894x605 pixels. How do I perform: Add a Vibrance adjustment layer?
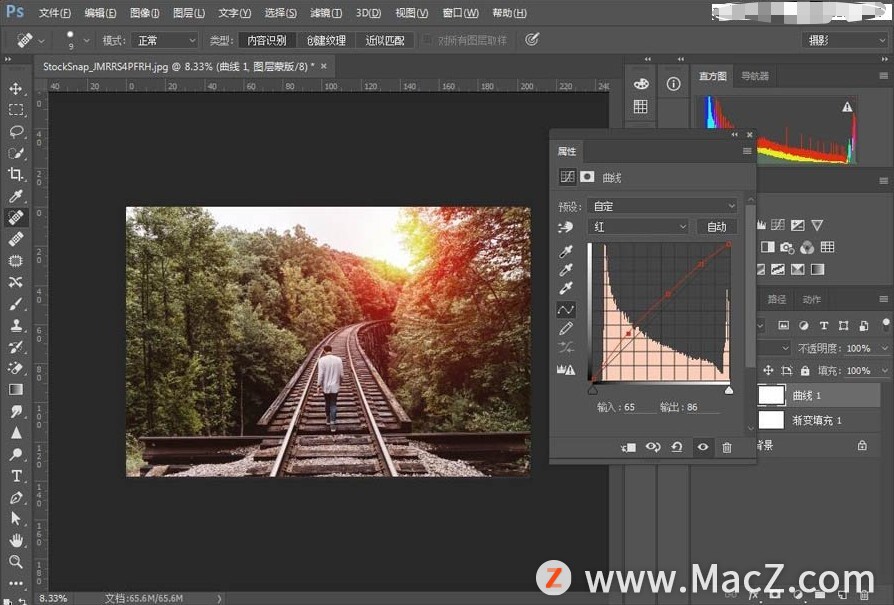point(817,225)
